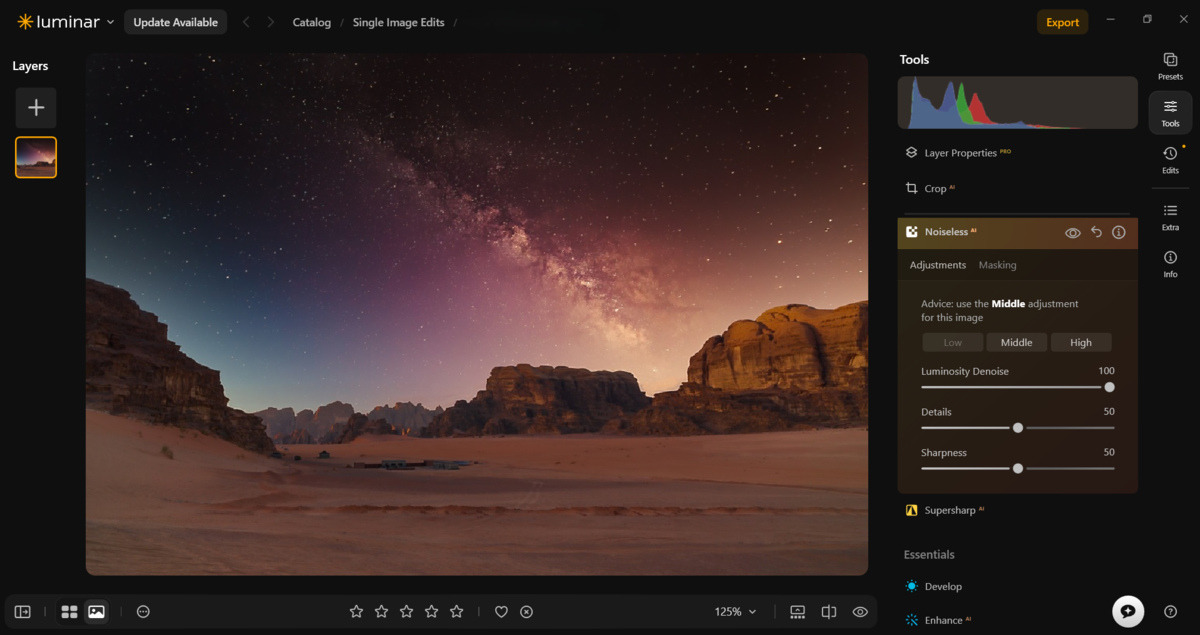
Task: Click the Update Available button
Action: click(x=175, y=22)
